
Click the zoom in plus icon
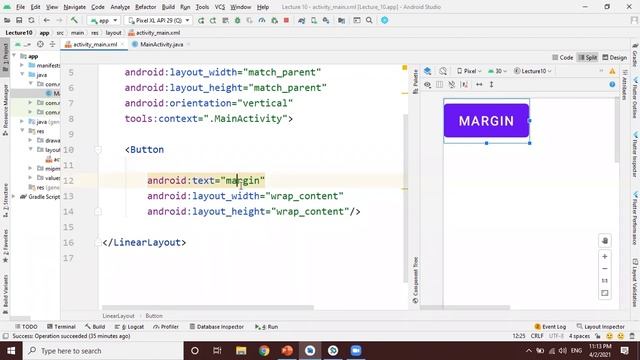click(605, 256)
